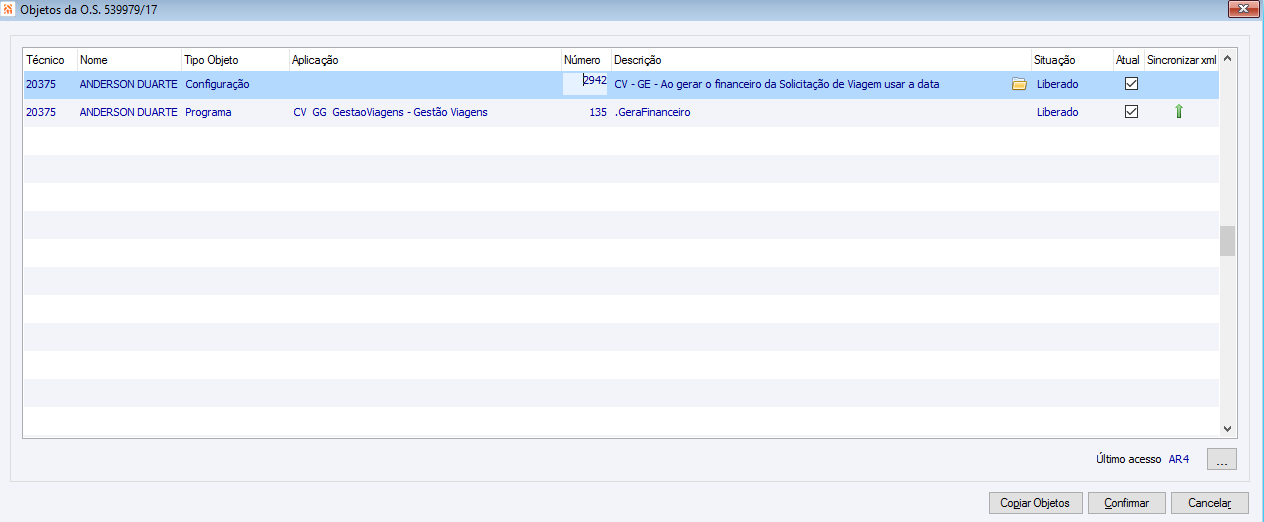Click the scrollbar's up arrow
This screenshot has width=1264, height=522.
1228,58
